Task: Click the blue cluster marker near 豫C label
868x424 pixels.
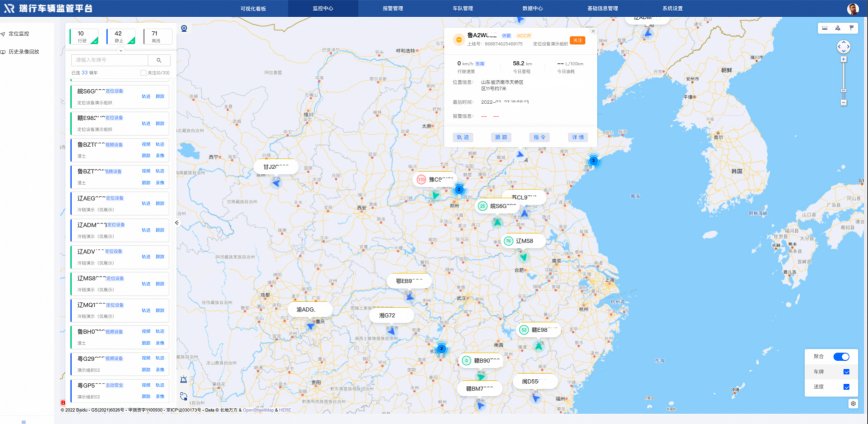Action: click(x=458, y=190)
